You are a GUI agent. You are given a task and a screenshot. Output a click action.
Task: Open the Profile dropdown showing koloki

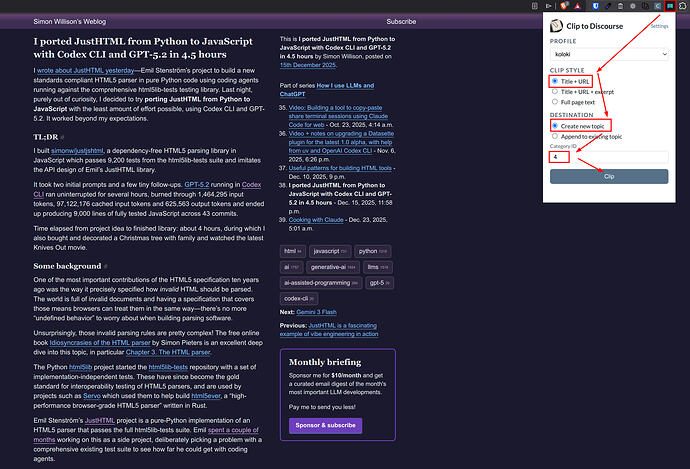coord(609,54)
